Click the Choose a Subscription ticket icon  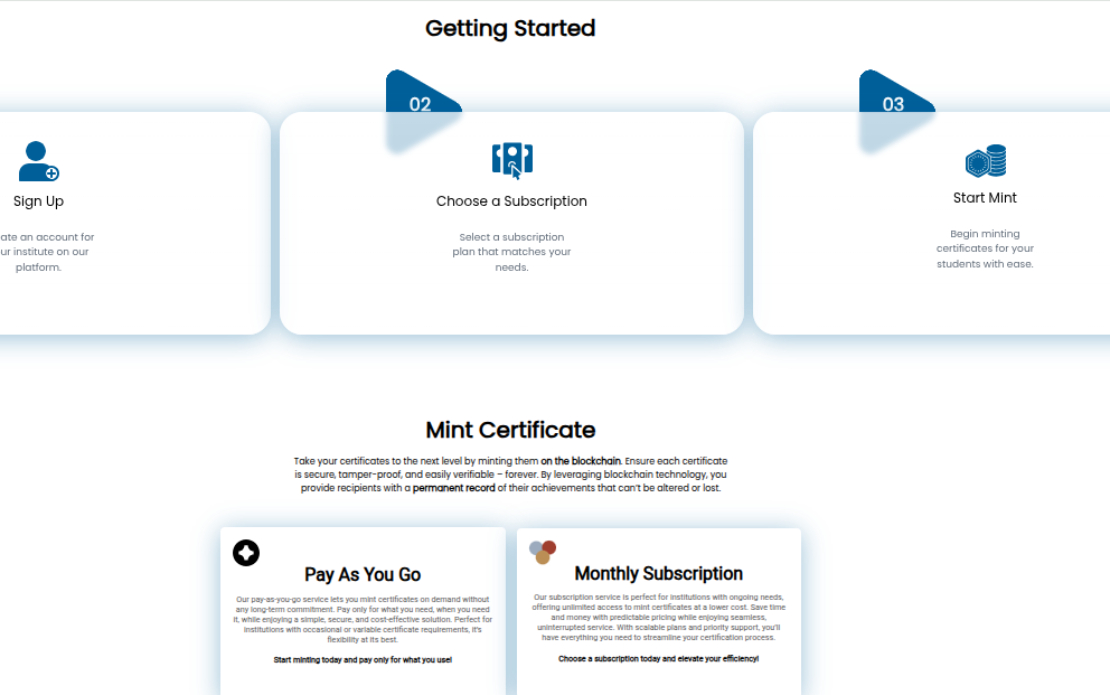[512, 161]
